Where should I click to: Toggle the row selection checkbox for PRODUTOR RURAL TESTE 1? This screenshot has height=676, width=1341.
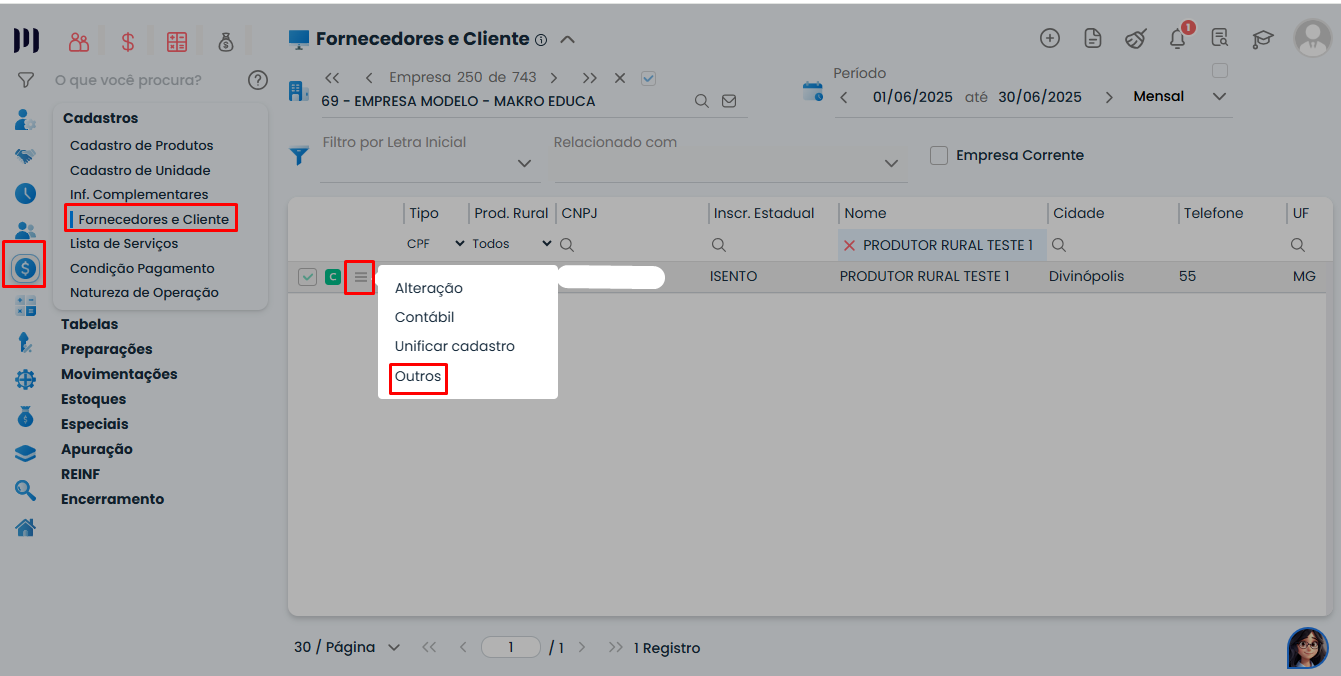point(307,277)
